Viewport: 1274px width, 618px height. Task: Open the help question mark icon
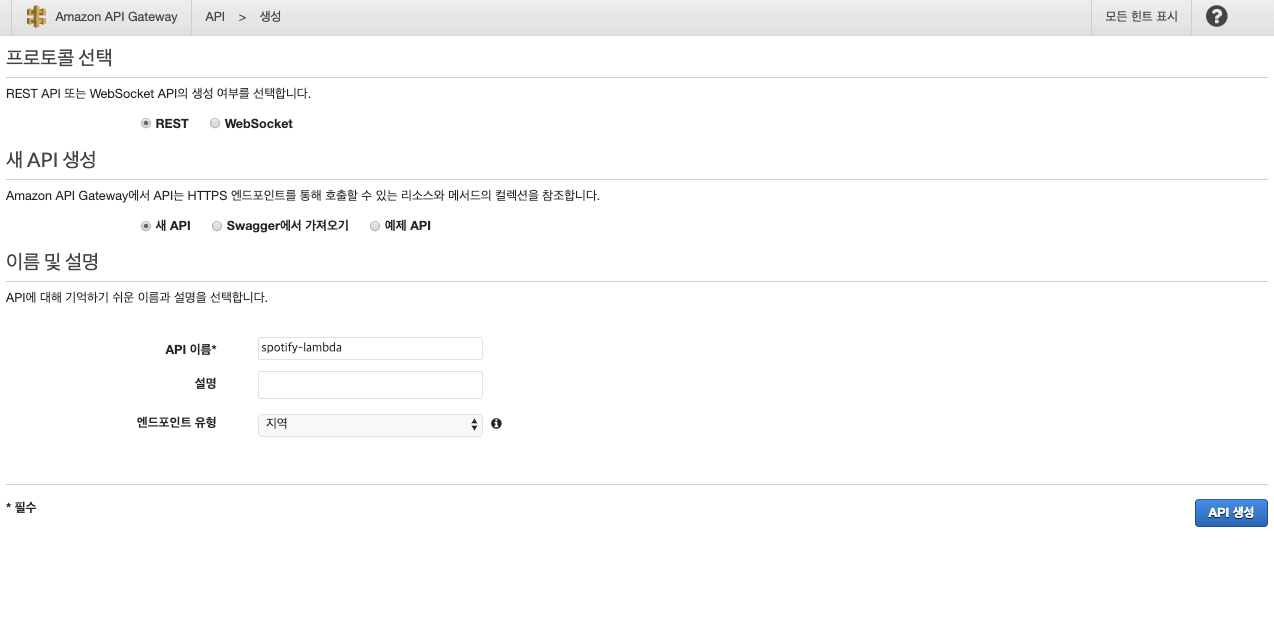tap(1216, 16)
